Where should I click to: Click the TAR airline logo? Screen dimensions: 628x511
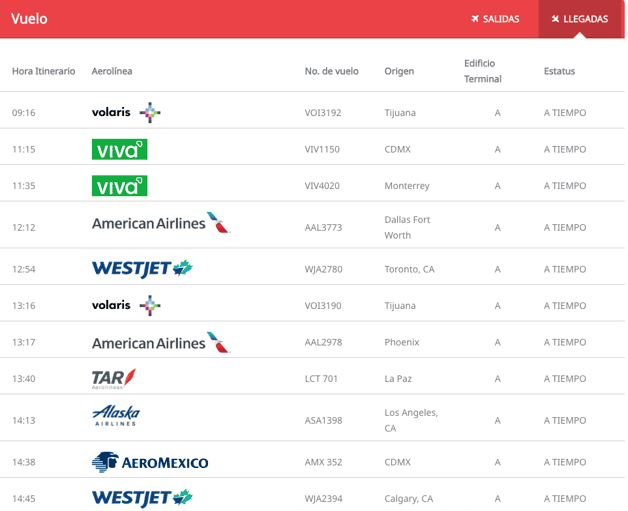point(113,378)
